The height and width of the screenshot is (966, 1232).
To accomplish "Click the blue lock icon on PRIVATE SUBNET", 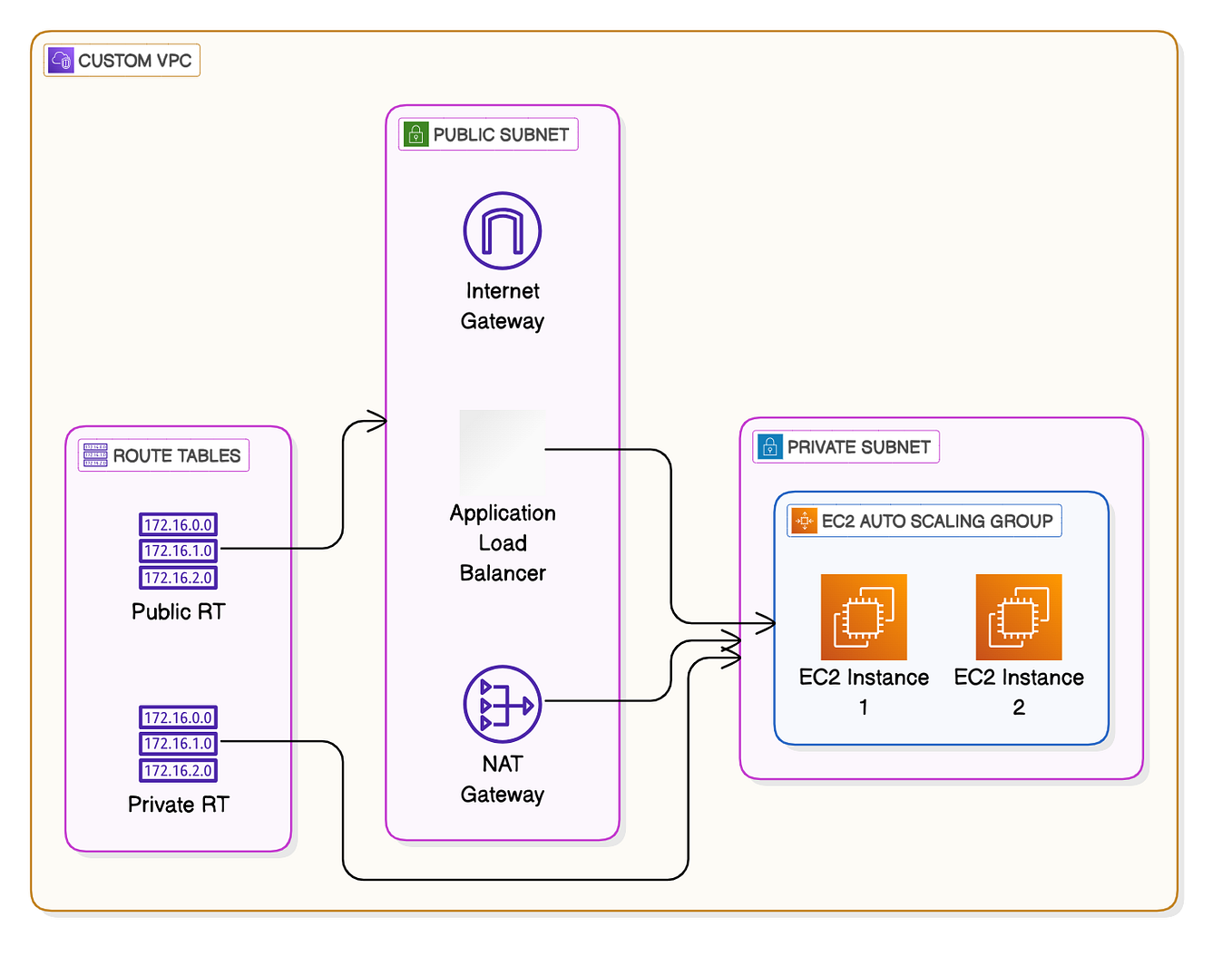I will (x=768, y=446).
